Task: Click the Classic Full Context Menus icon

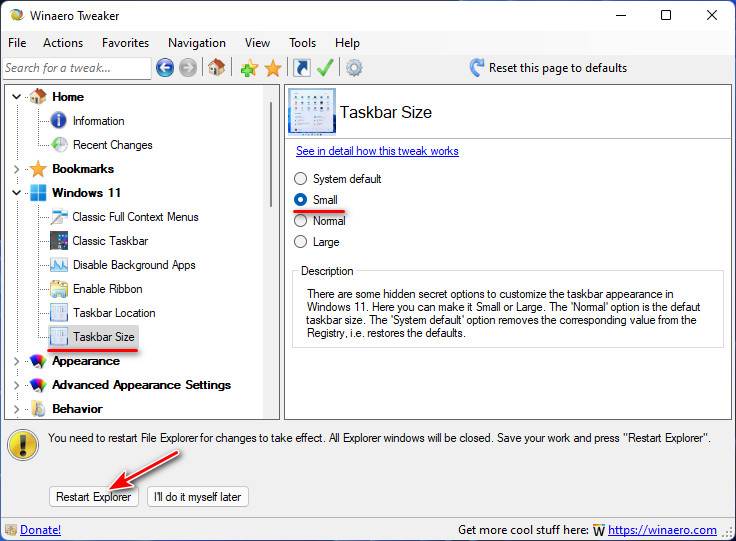Action: pos(59,217)
